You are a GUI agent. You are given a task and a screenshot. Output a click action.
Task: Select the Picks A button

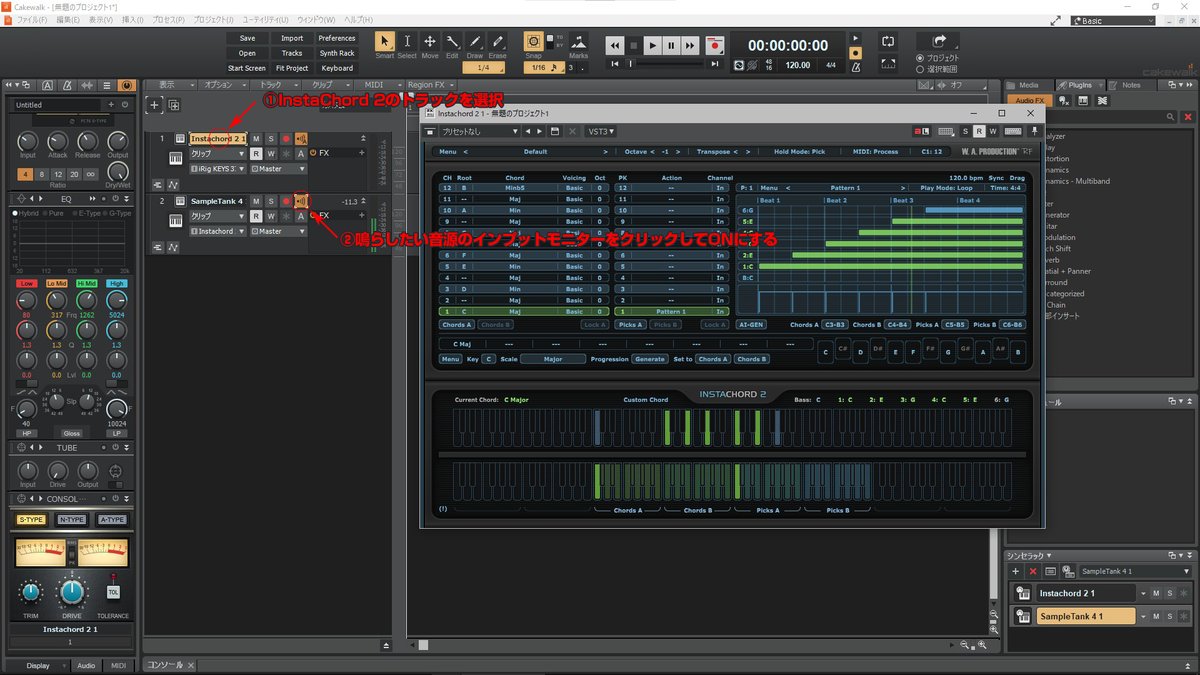(x=630, y=325)
